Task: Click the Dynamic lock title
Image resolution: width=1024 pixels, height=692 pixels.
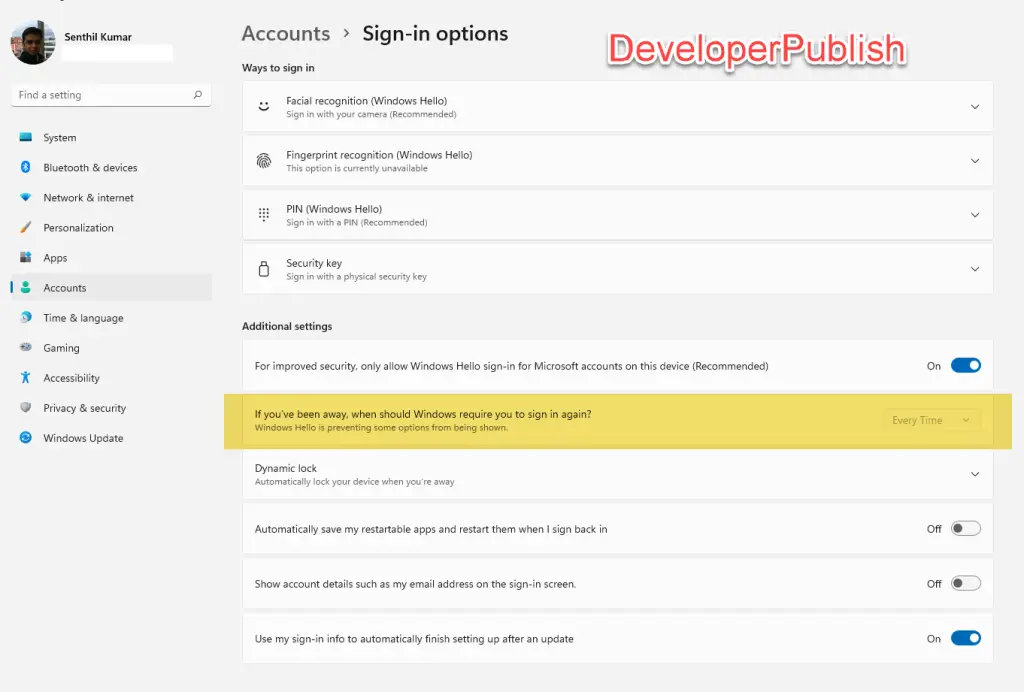Action: pos(285,468)
